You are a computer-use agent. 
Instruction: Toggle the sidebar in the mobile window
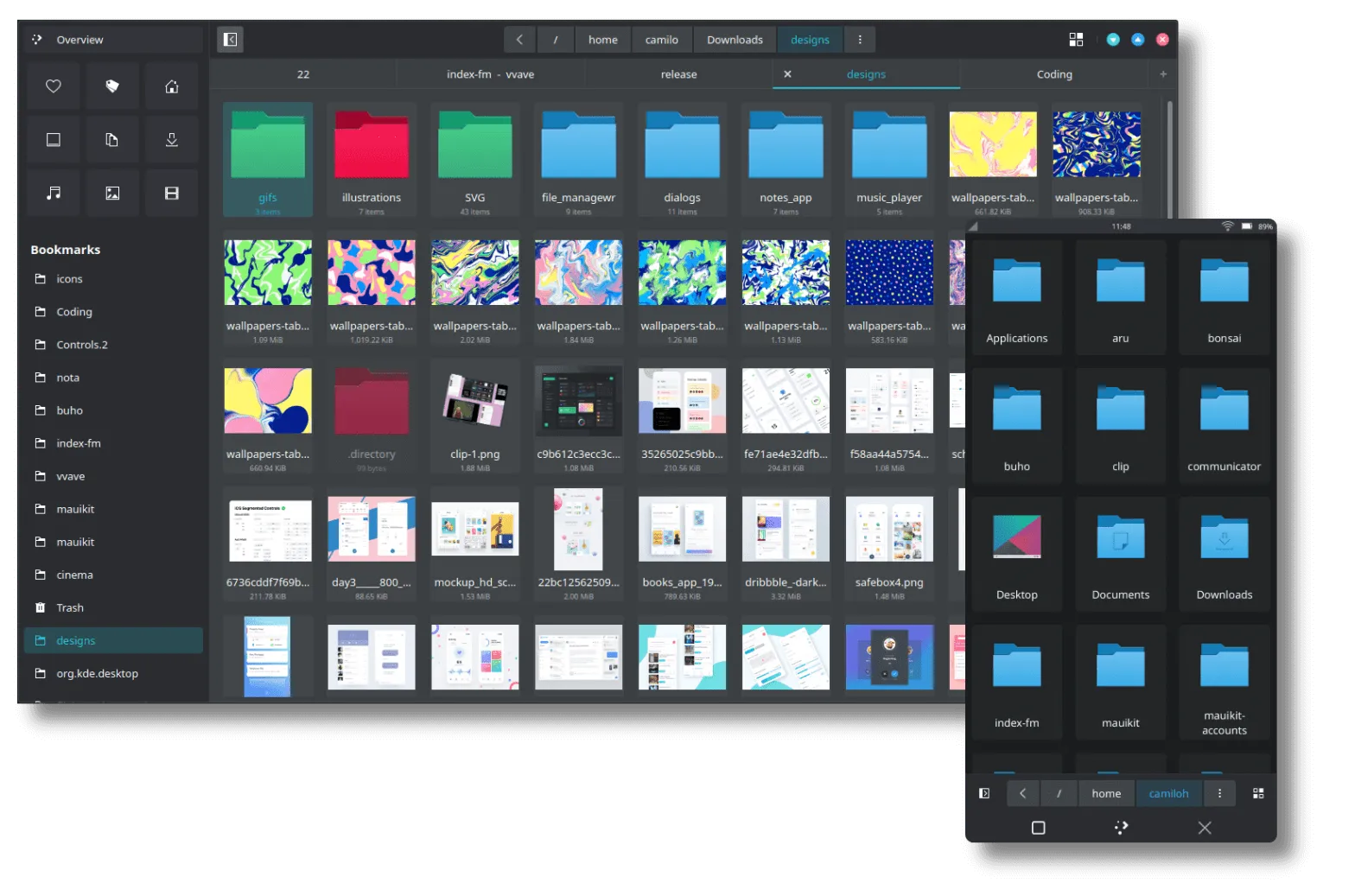click(x=984, y=793)
